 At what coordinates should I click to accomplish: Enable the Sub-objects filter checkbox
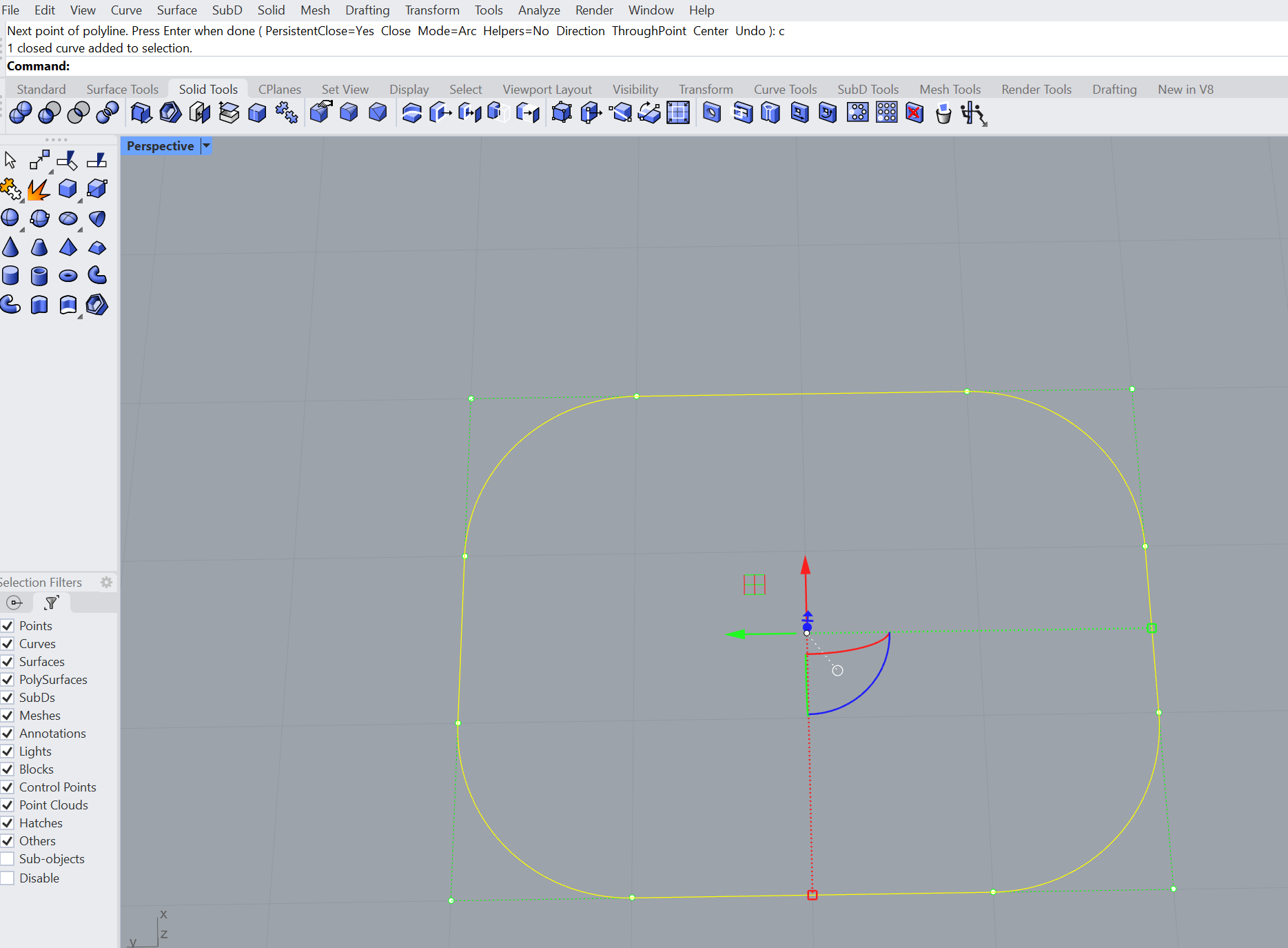8,859
